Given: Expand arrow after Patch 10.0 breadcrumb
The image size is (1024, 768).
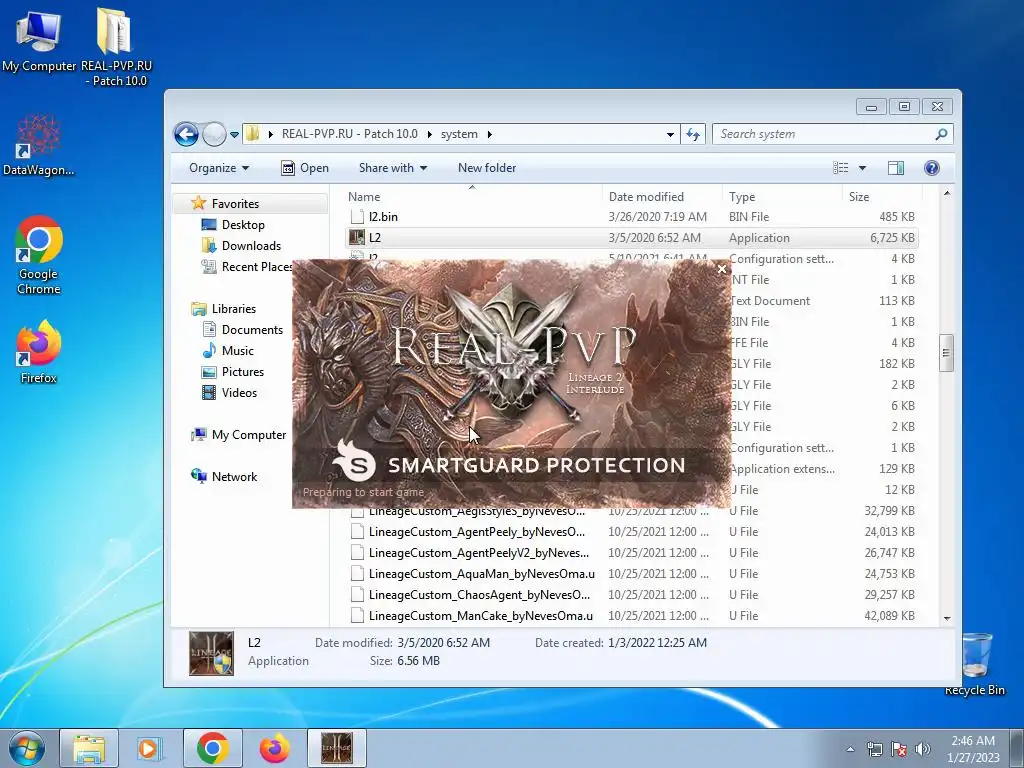Looking at the screenshot, I should click(x=429, y=135).
